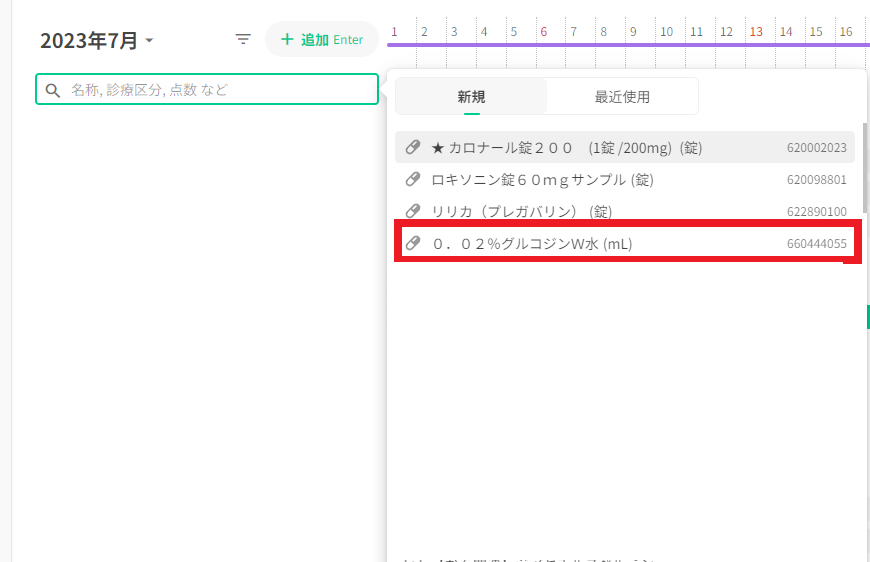Click code 620002023

pos(816,148)
